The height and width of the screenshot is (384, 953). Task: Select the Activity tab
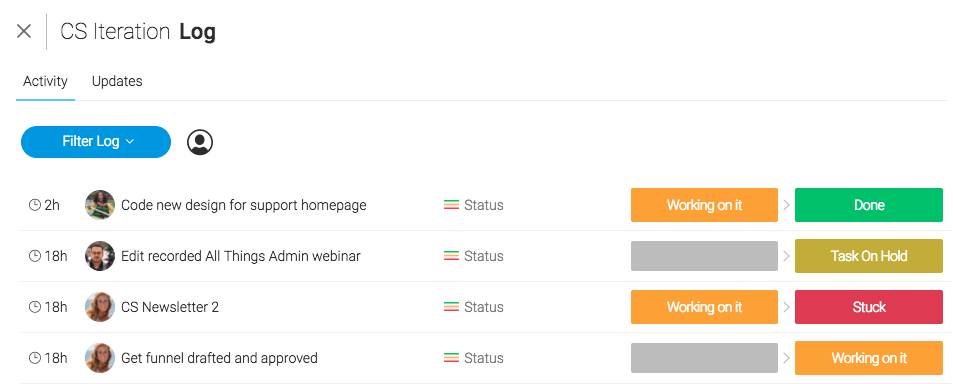point(46,81)
